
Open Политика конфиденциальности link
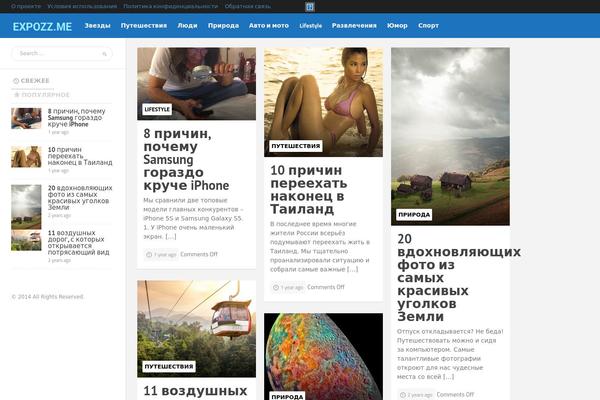[171, 6]
